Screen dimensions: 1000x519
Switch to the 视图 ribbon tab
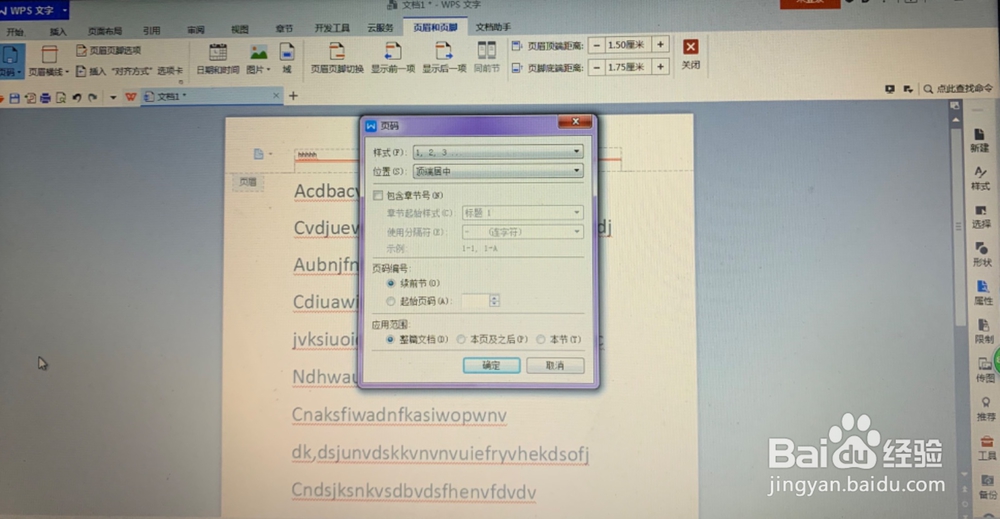240,29
